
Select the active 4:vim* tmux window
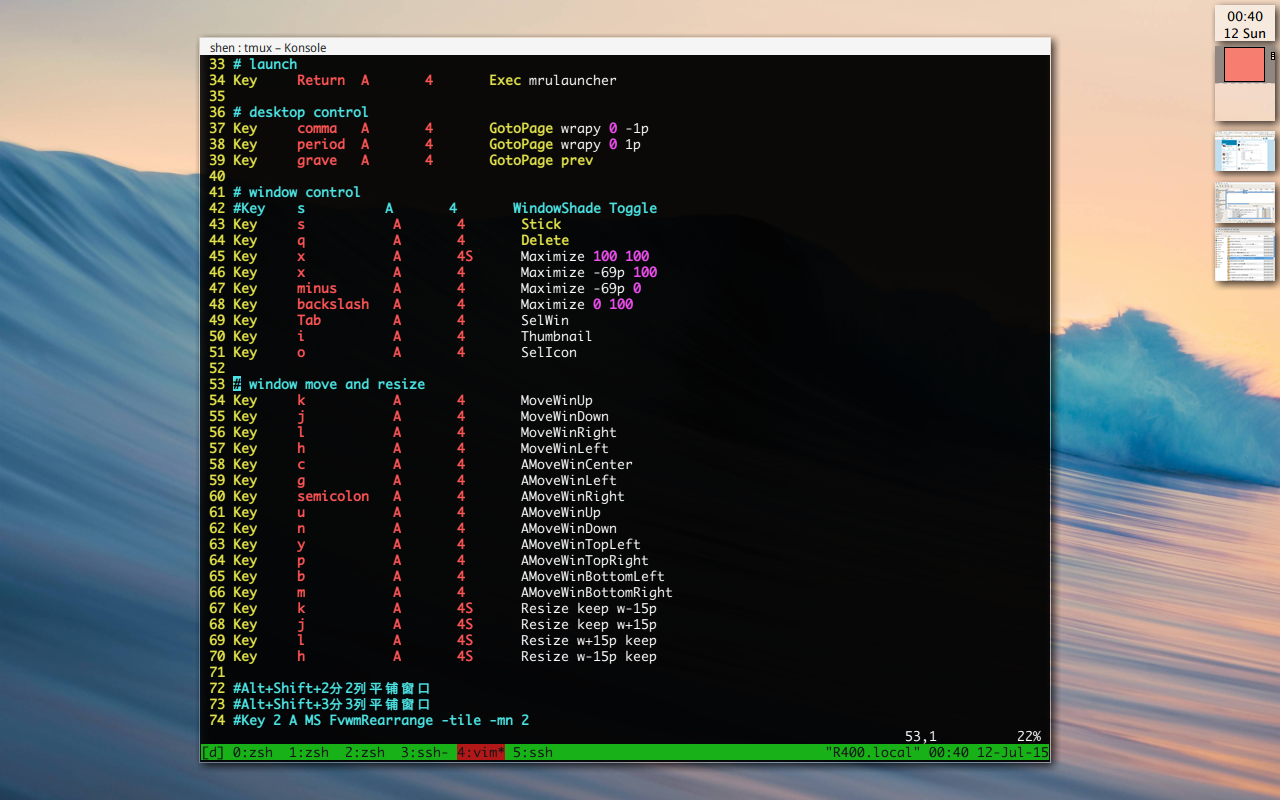(481, 752)
